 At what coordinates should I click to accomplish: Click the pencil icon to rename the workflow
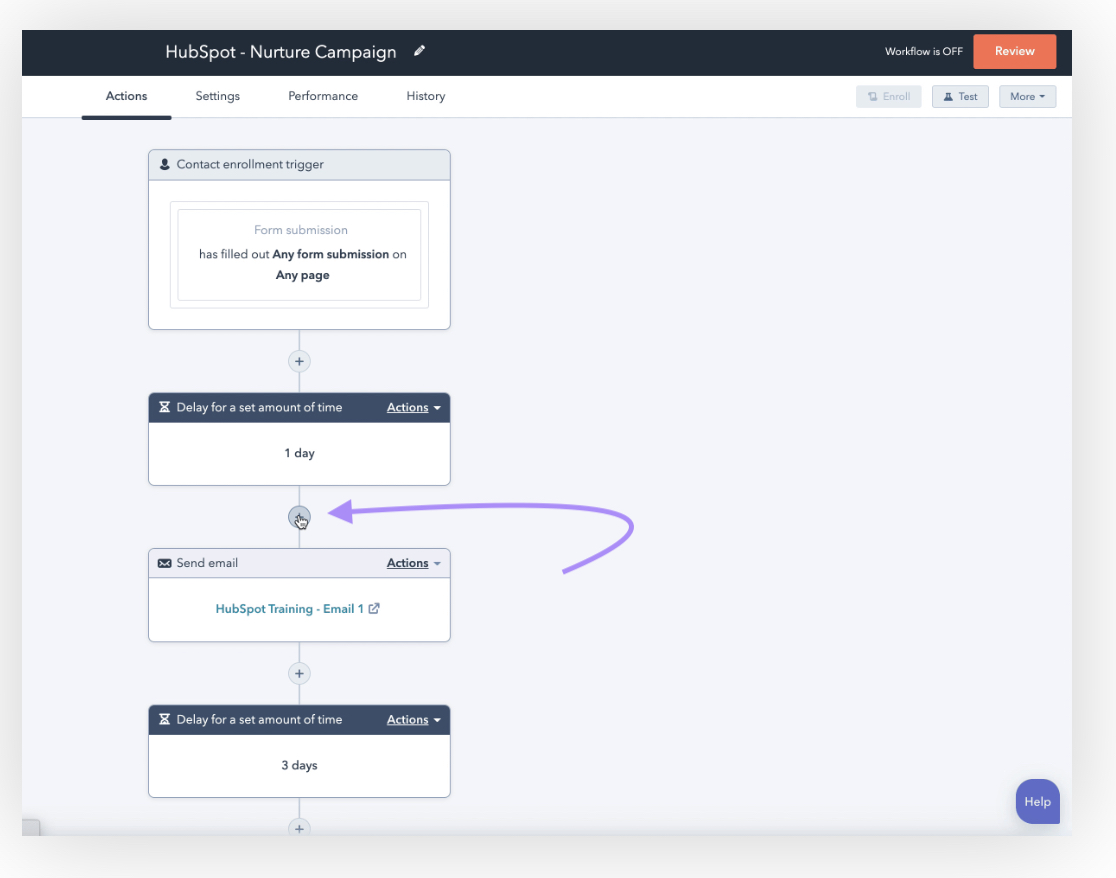click(419, 50)
